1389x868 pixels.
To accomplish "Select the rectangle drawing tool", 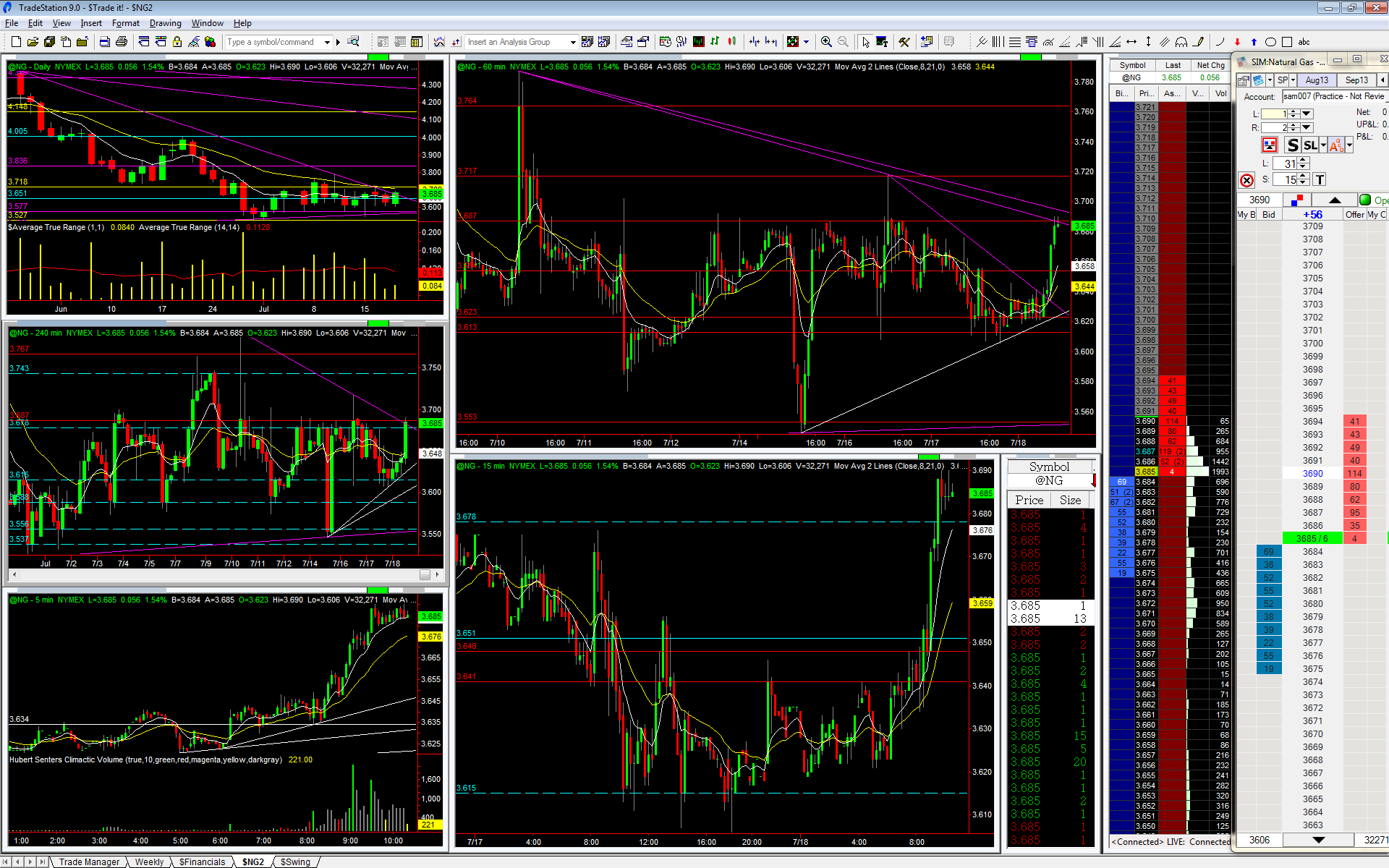I will [x=1287, y=42].
